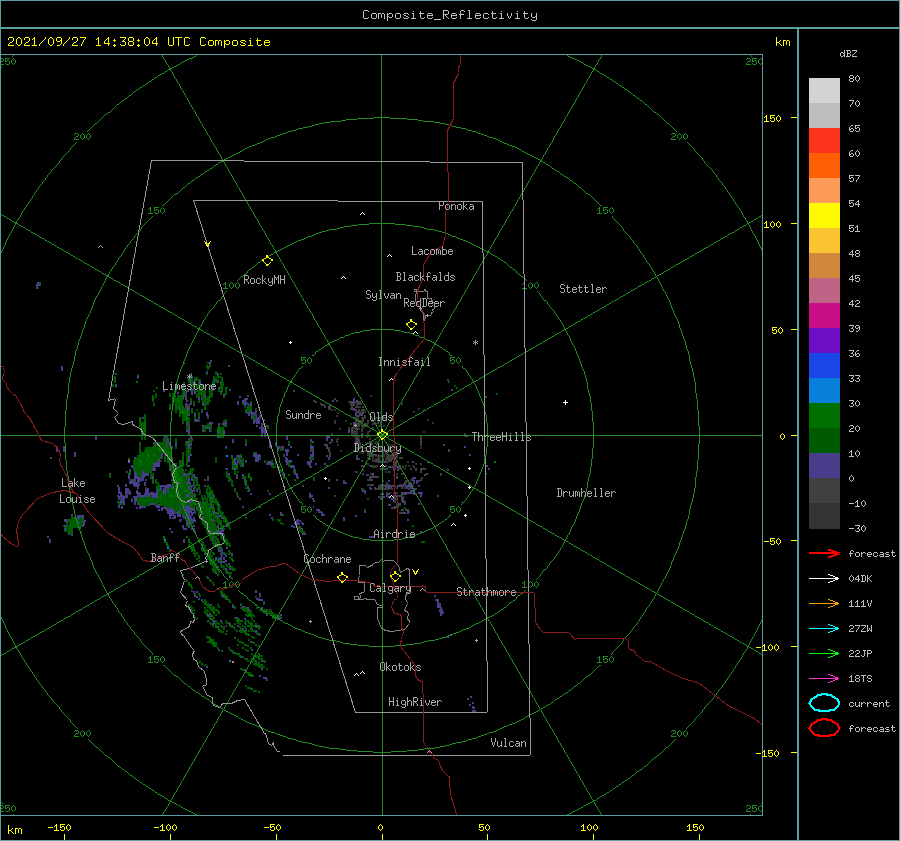Click the yellow diamond marker below Cochrane

tap(343, 578)
